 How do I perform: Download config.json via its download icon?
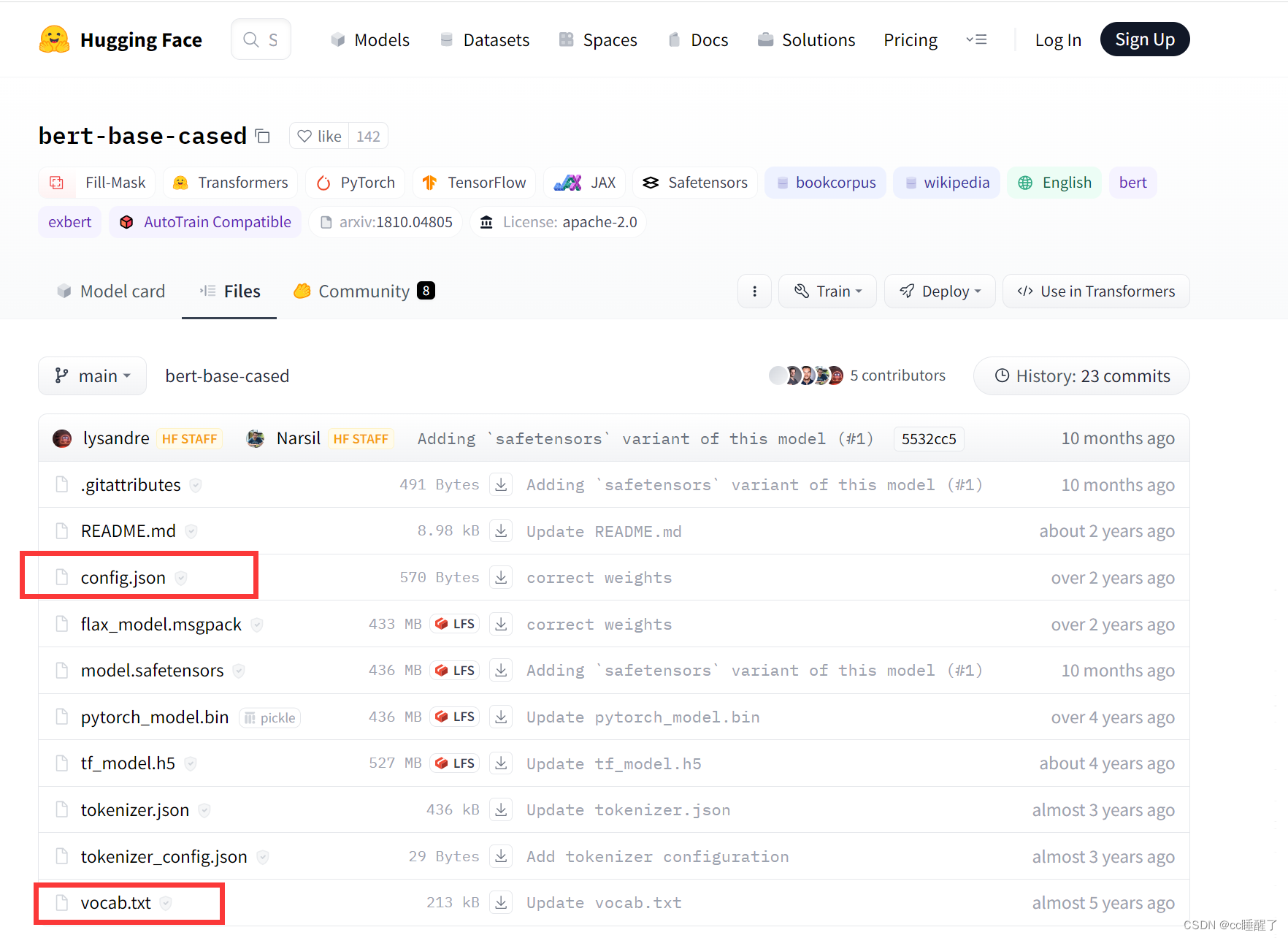click(x=501, y=577)
